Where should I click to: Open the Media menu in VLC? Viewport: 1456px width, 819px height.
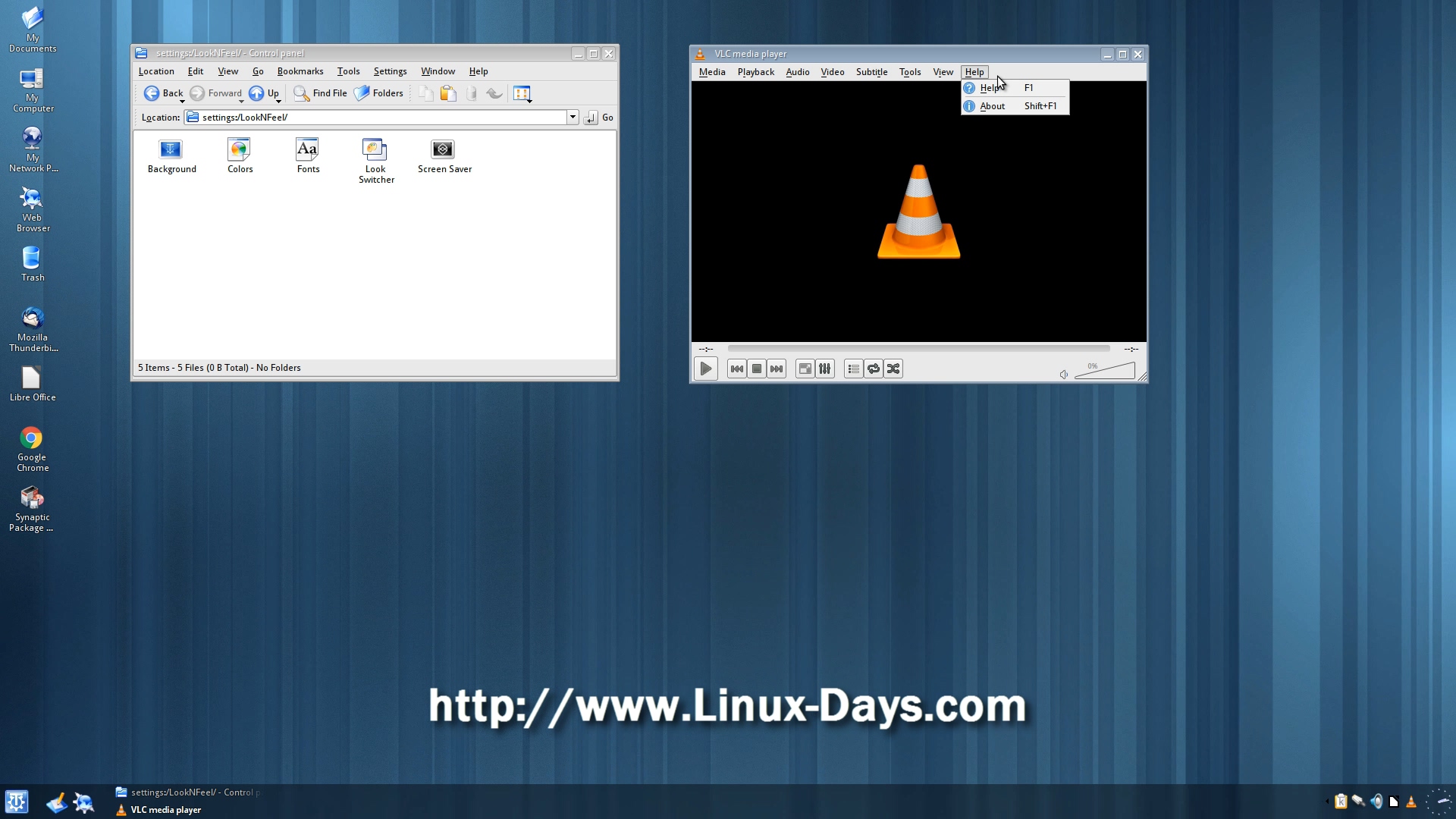click(x=712, y=72)
